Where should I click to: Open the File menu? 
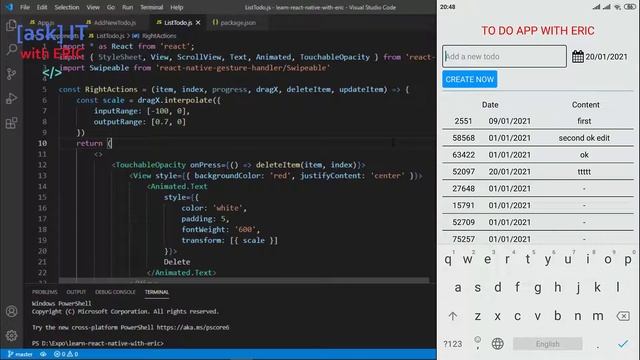(25, 7)
